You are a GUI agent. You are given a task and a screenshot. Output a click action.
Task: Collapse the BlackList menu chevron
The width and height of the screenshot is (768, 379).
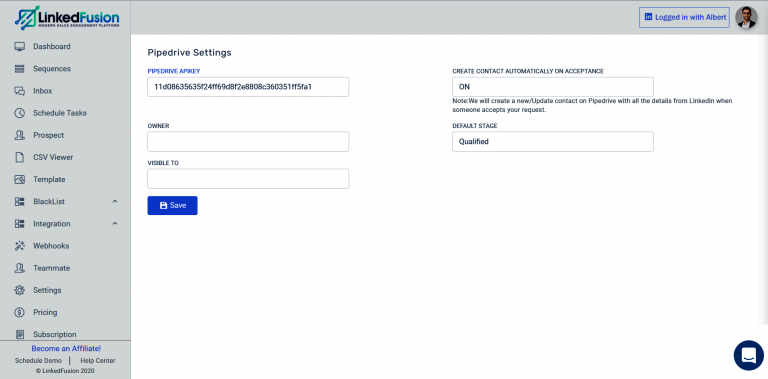tap(115, 201)
